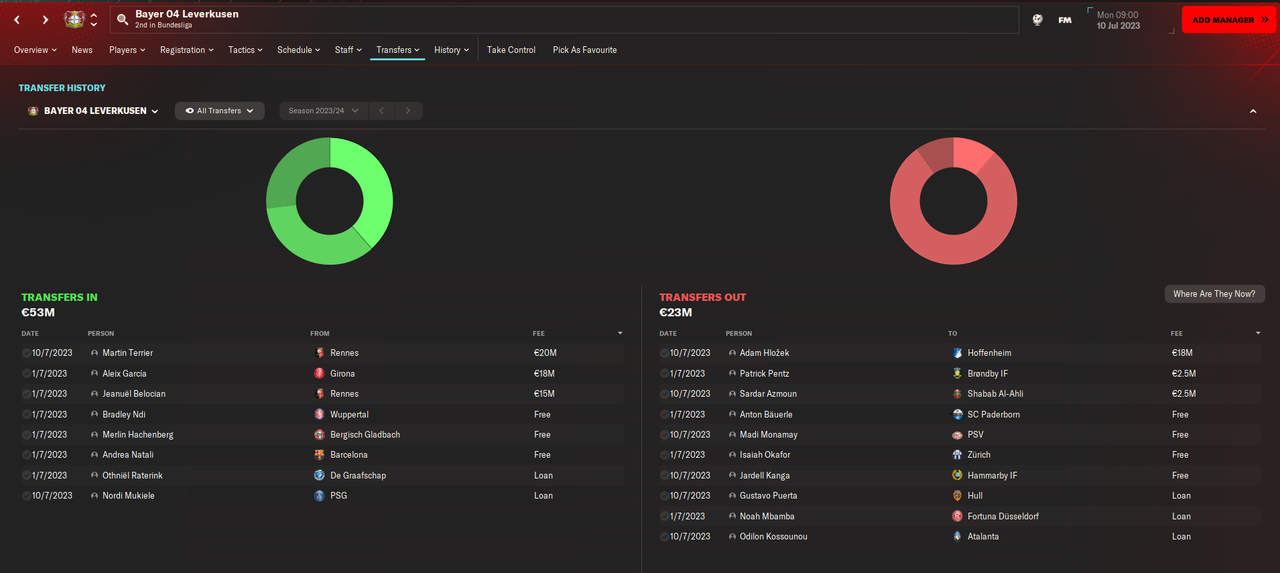Screen dimensions: 1280x573
Task: Click person icon beside Gustavo Puerta
Action: point(732,496)
